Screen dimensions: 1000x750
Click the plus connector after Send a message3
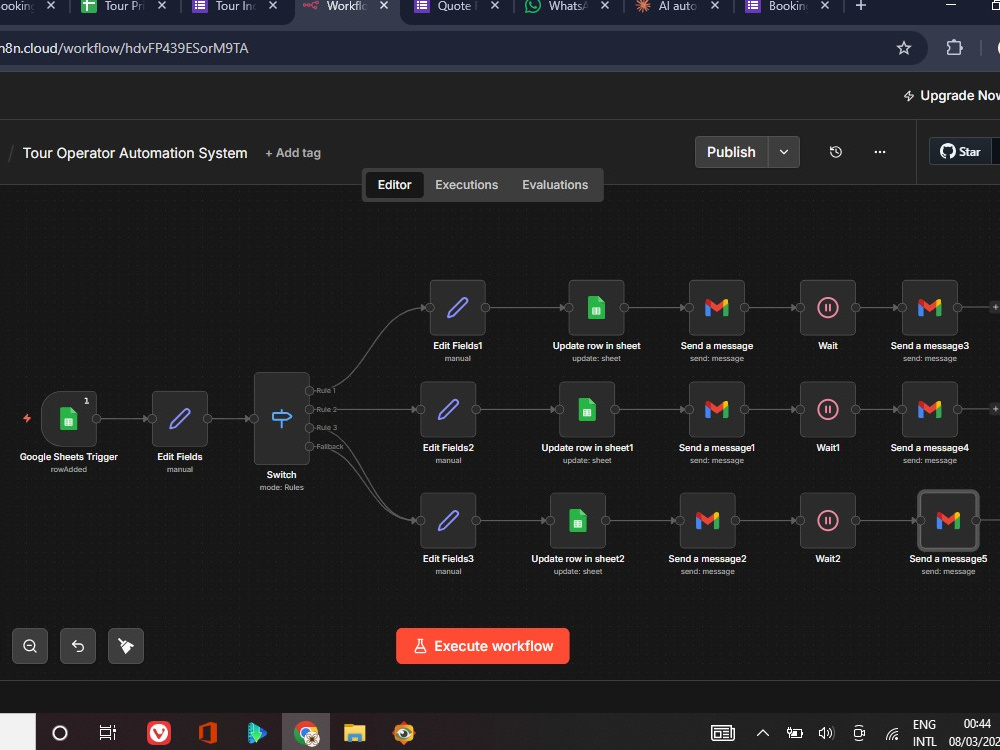pyautogui.click(x=994, y=307)
